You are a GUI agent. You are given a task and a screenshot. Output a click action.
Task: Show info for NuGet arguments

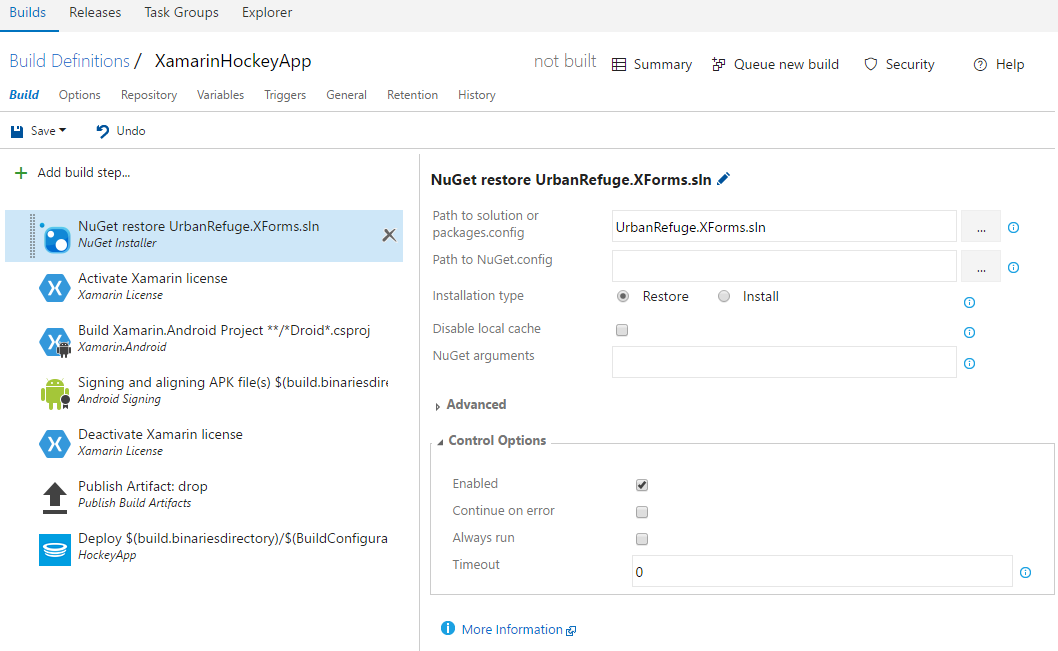tap(970, 364)
